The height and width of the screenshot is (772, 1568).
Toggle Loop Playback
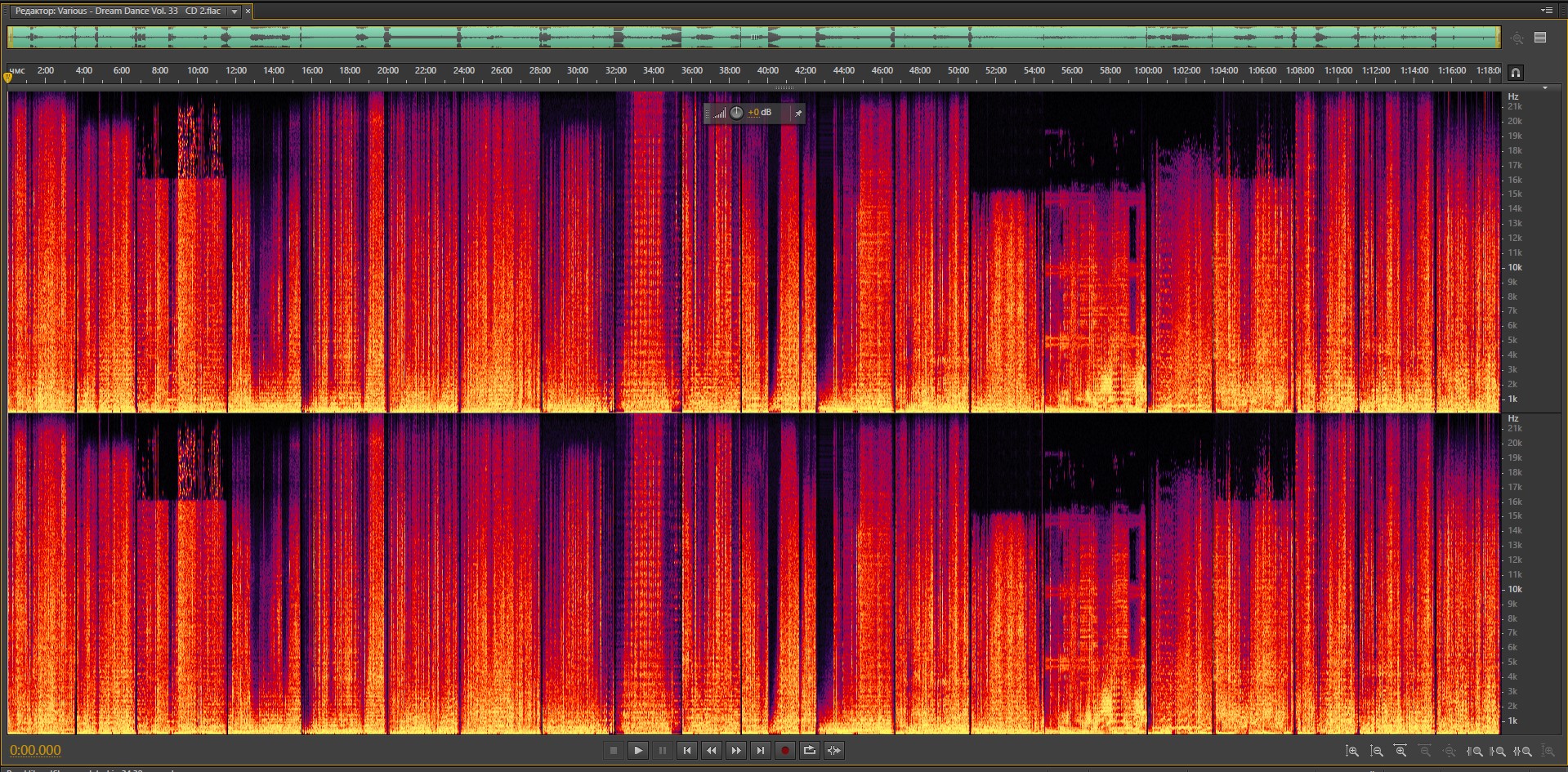click(810, 750)
